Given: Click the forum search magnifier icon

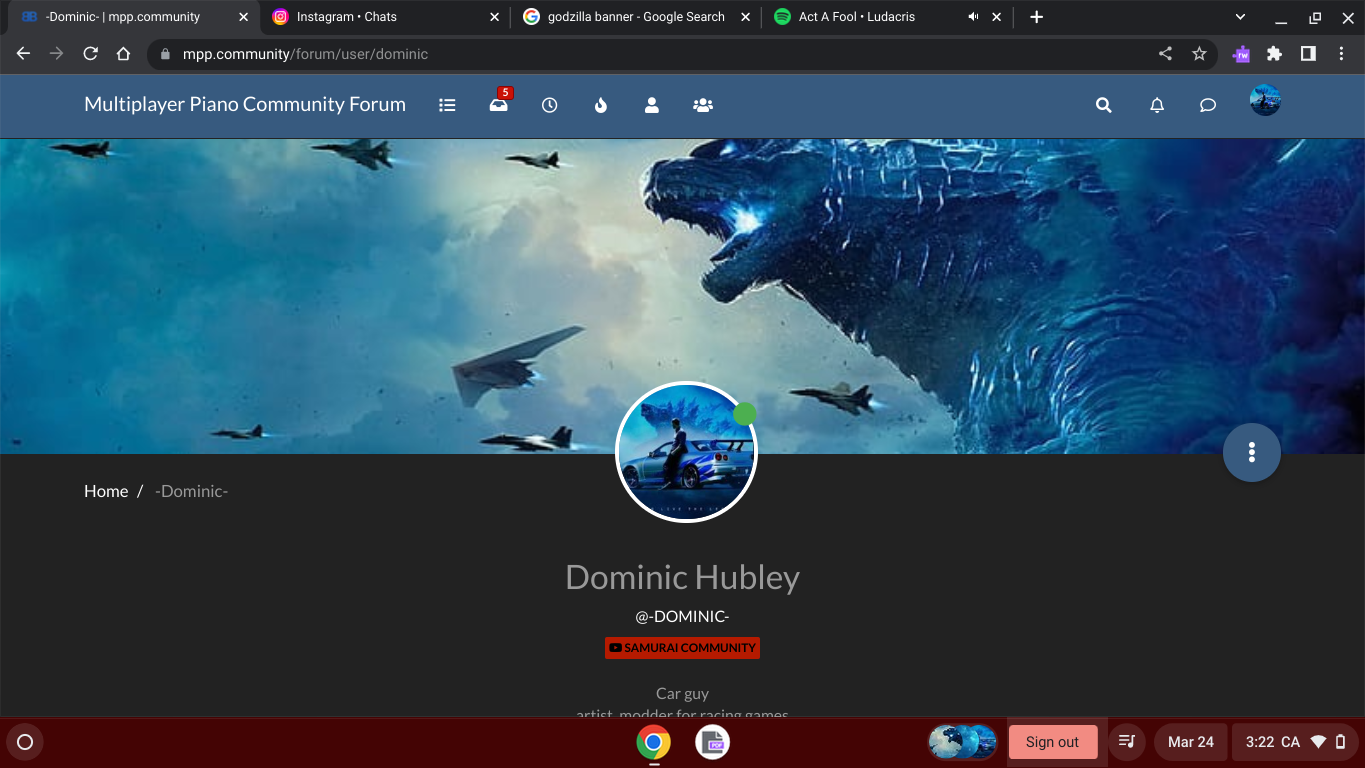Looking at the screenshot, I should pos(1103,105).
